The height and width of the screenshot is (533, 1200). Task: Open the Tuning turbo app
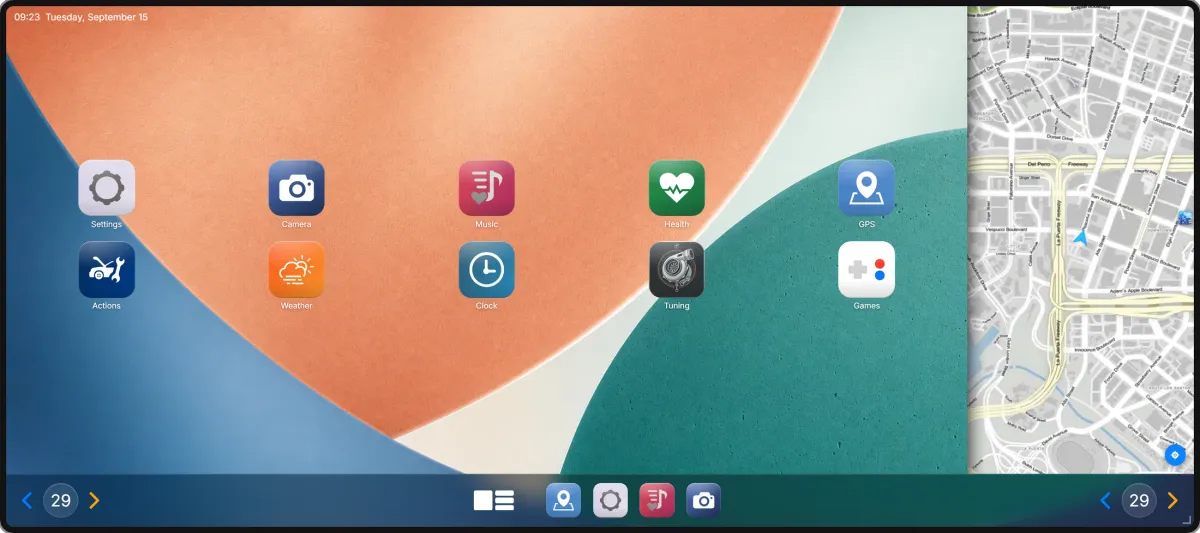pyautogui.click(x=676, y=270)
